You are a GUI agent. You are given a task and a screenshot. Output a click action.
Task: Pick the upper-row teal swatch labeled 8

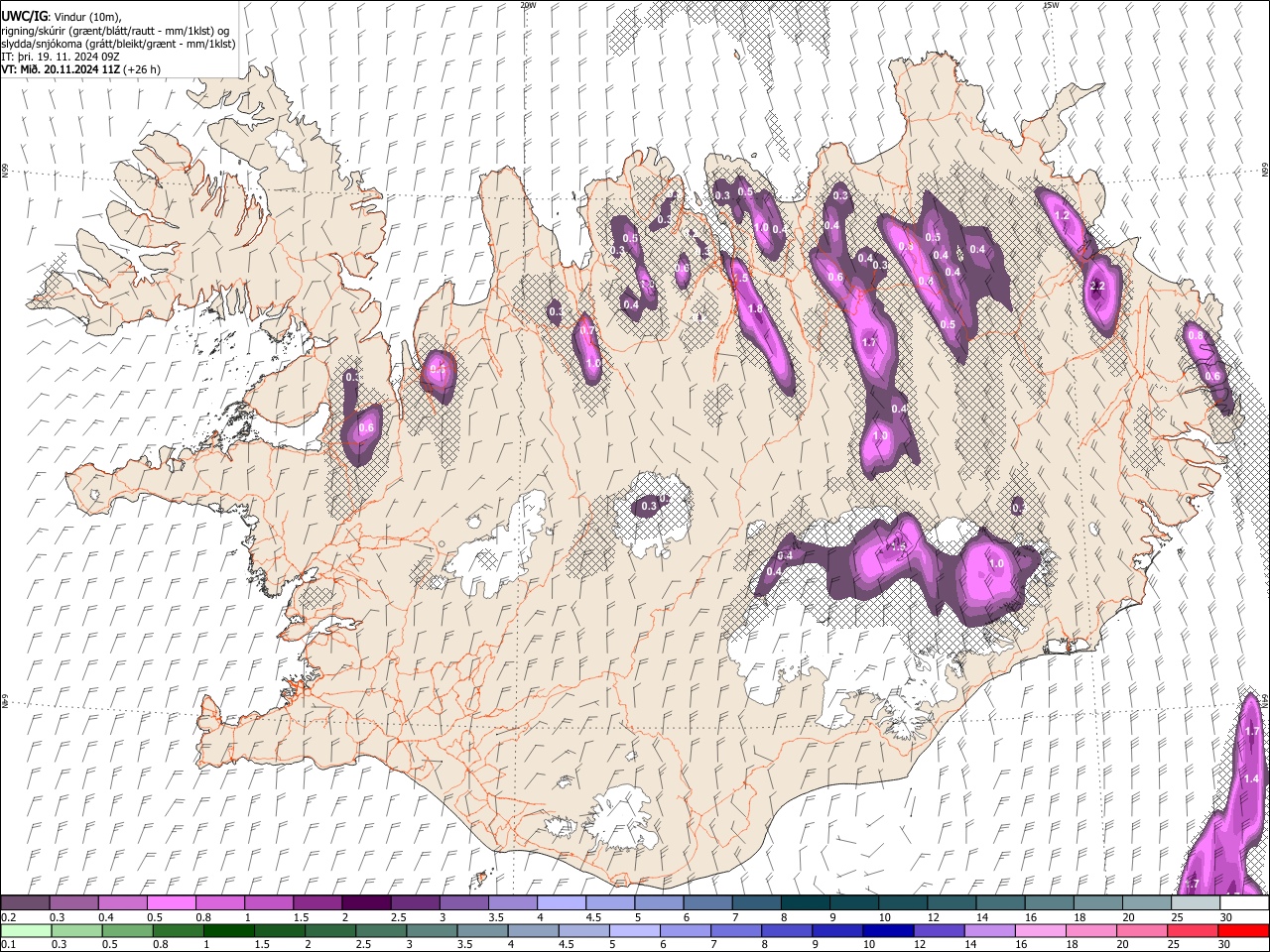(806, 902)
